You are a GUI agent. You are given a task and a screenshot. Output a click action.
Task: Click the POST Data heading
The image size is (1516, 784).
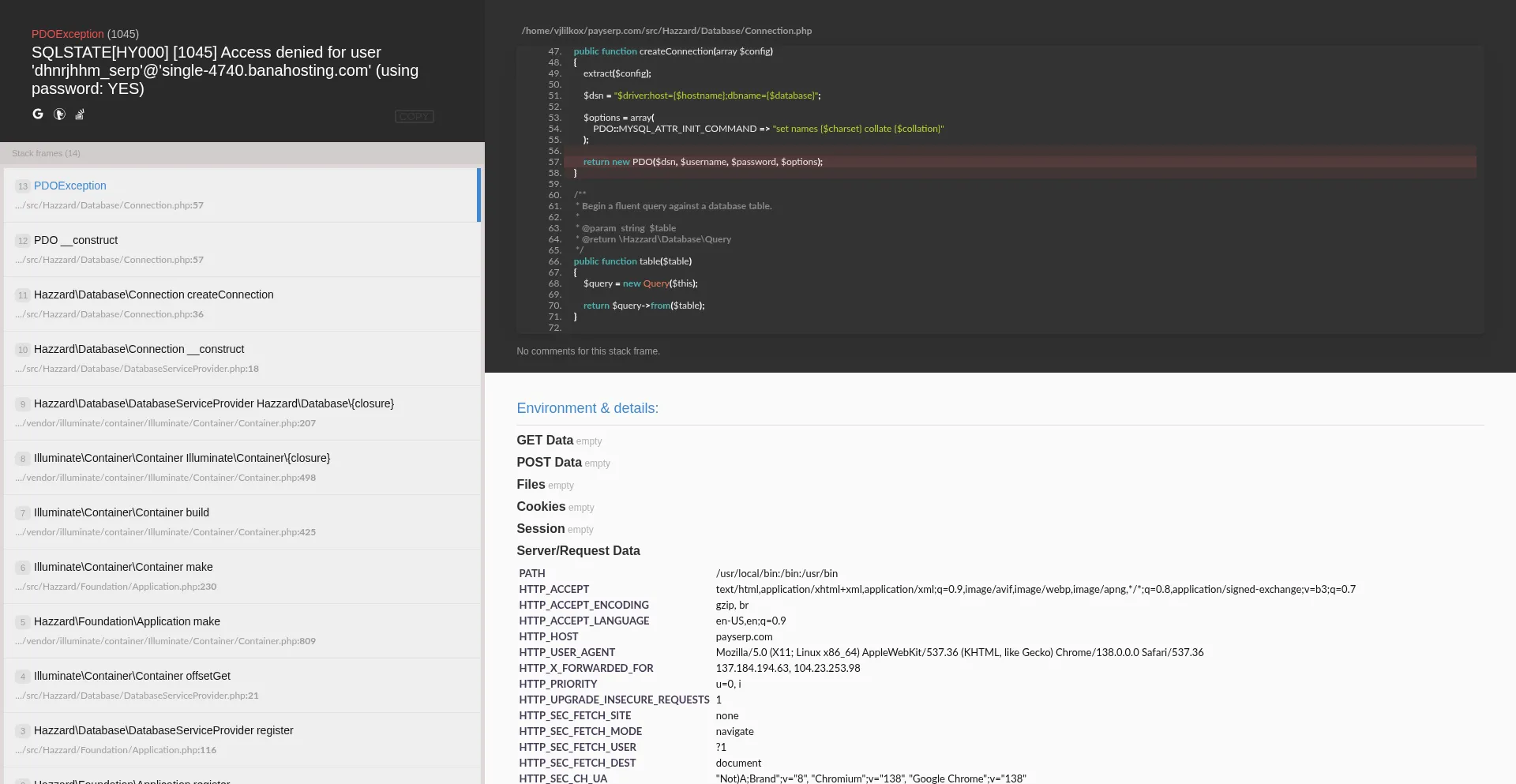[549, 463]
